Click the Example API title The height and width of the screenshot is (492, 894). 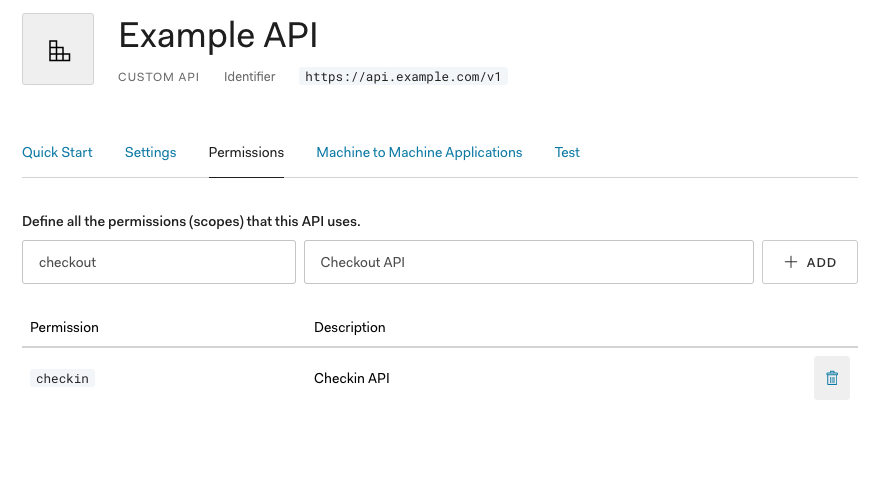click(218, 36)
